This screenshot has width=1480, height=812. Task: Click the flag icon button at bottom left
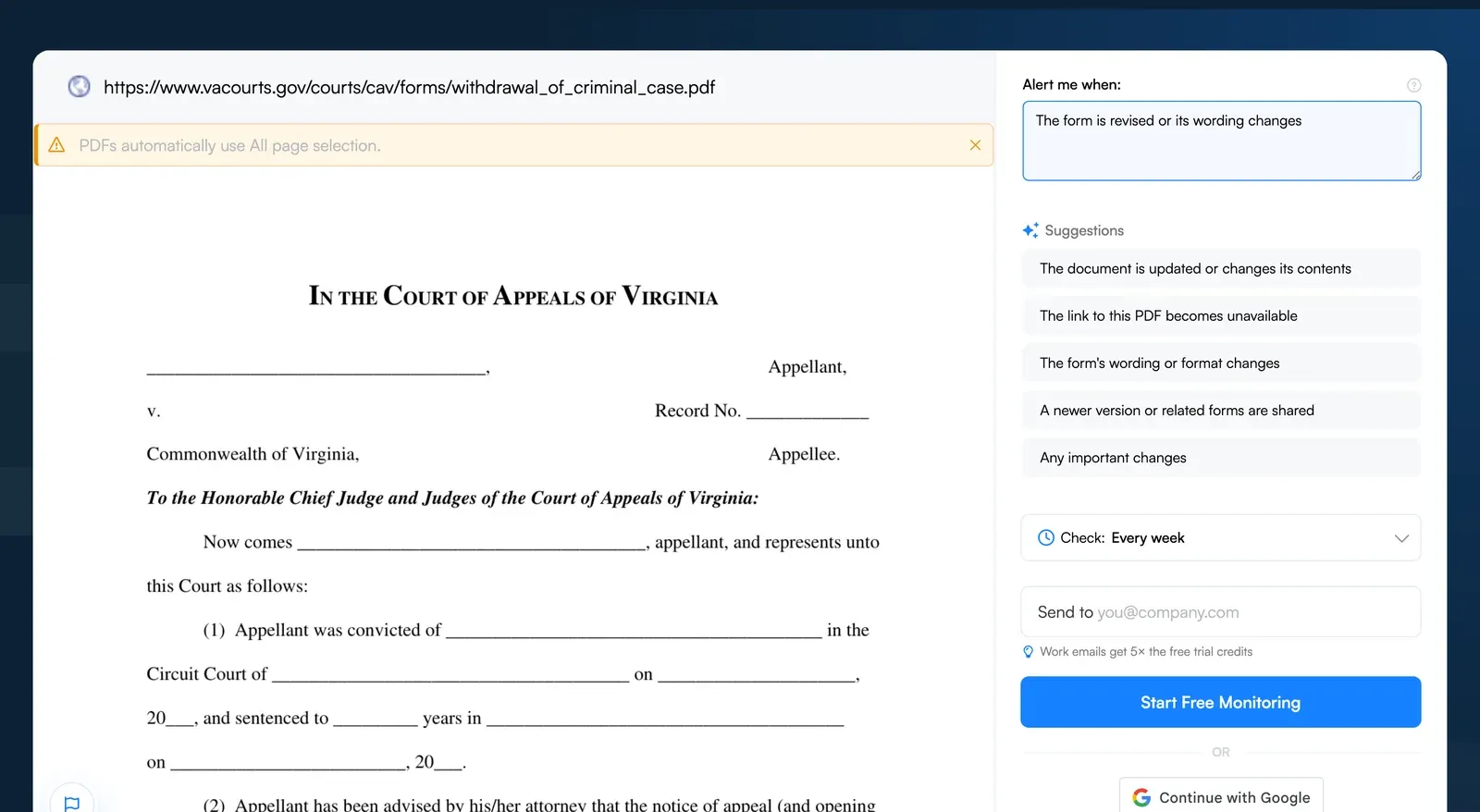coord(71,803)
